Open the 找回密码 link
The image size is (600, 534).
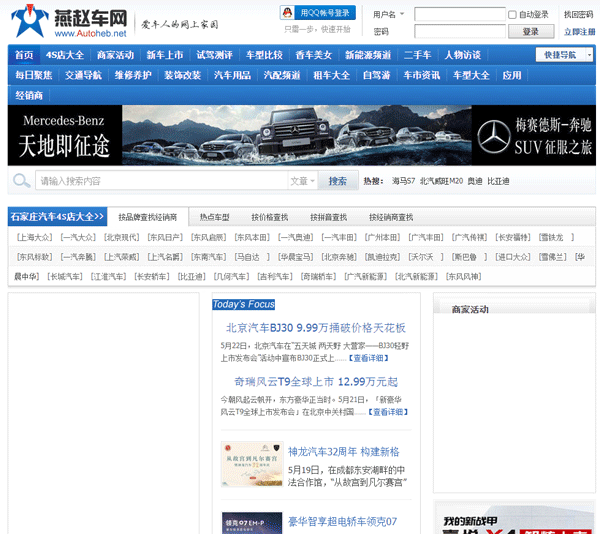579,15
